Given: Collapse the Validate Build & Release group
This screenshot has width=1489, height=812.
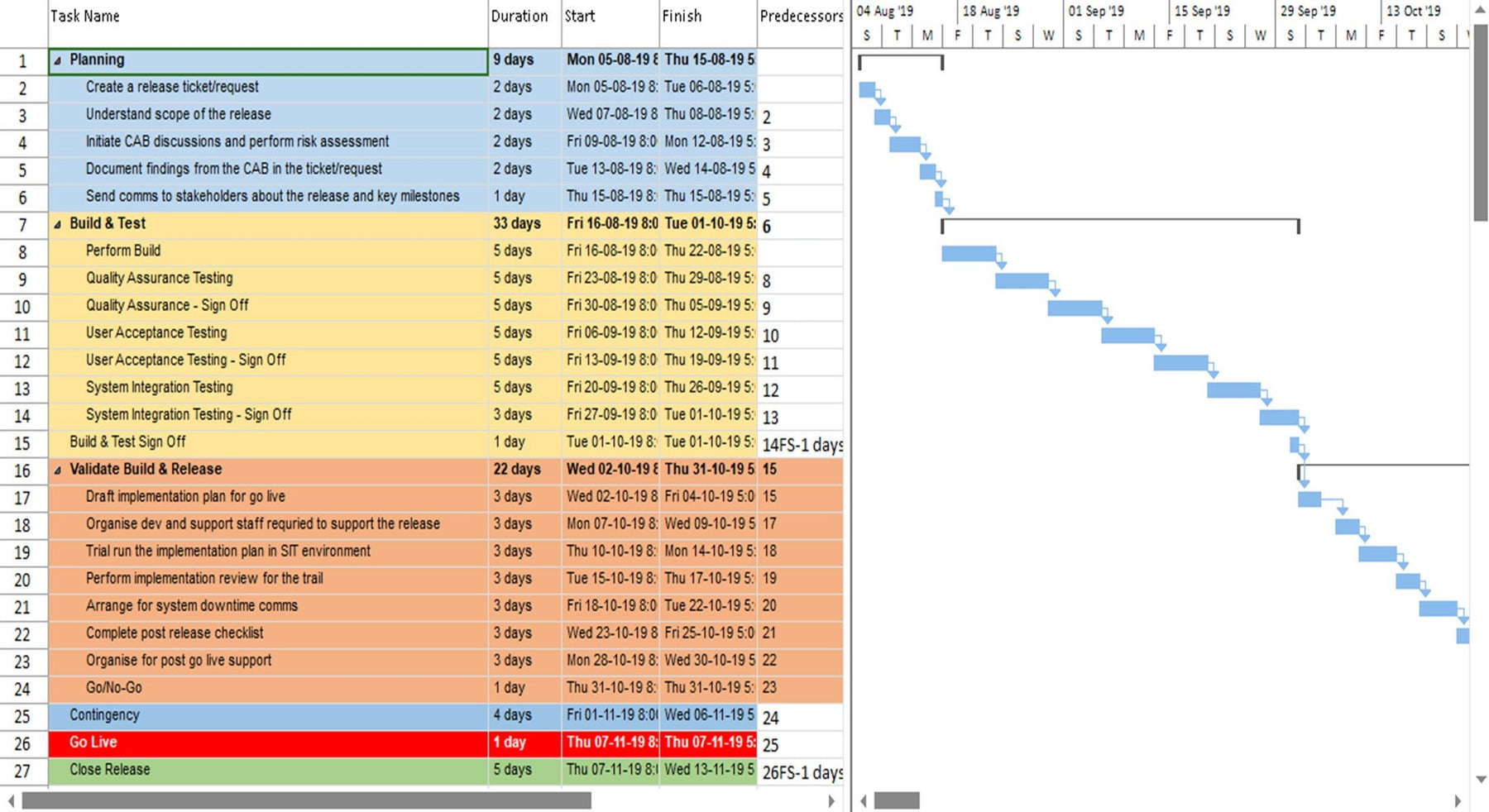Looking at the screenshot, I should point(56,469).
